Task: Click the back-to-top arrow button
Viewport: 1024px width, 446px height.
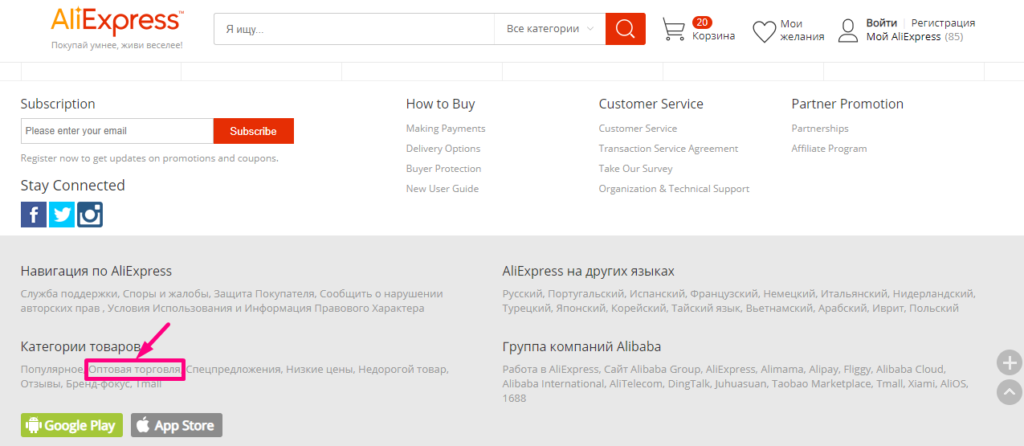Action: click(x=1009, y=392)
